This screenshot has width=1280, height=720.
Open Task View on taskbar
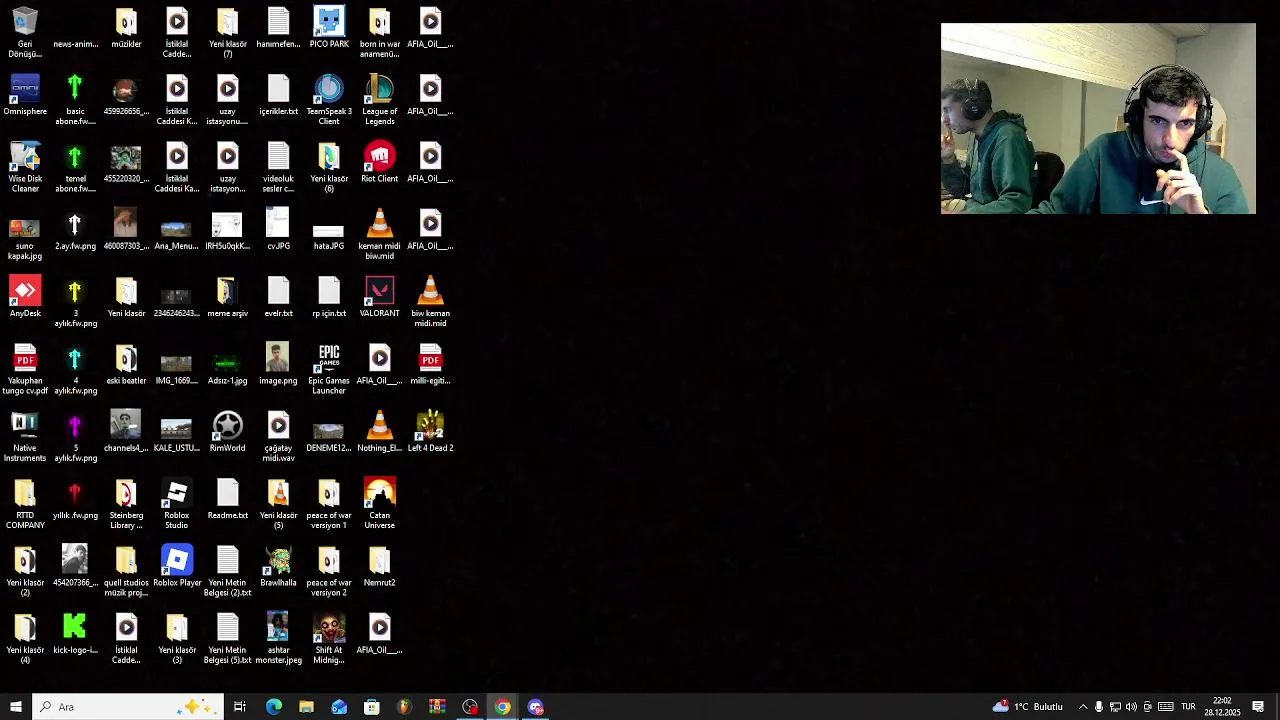point(240,707)
